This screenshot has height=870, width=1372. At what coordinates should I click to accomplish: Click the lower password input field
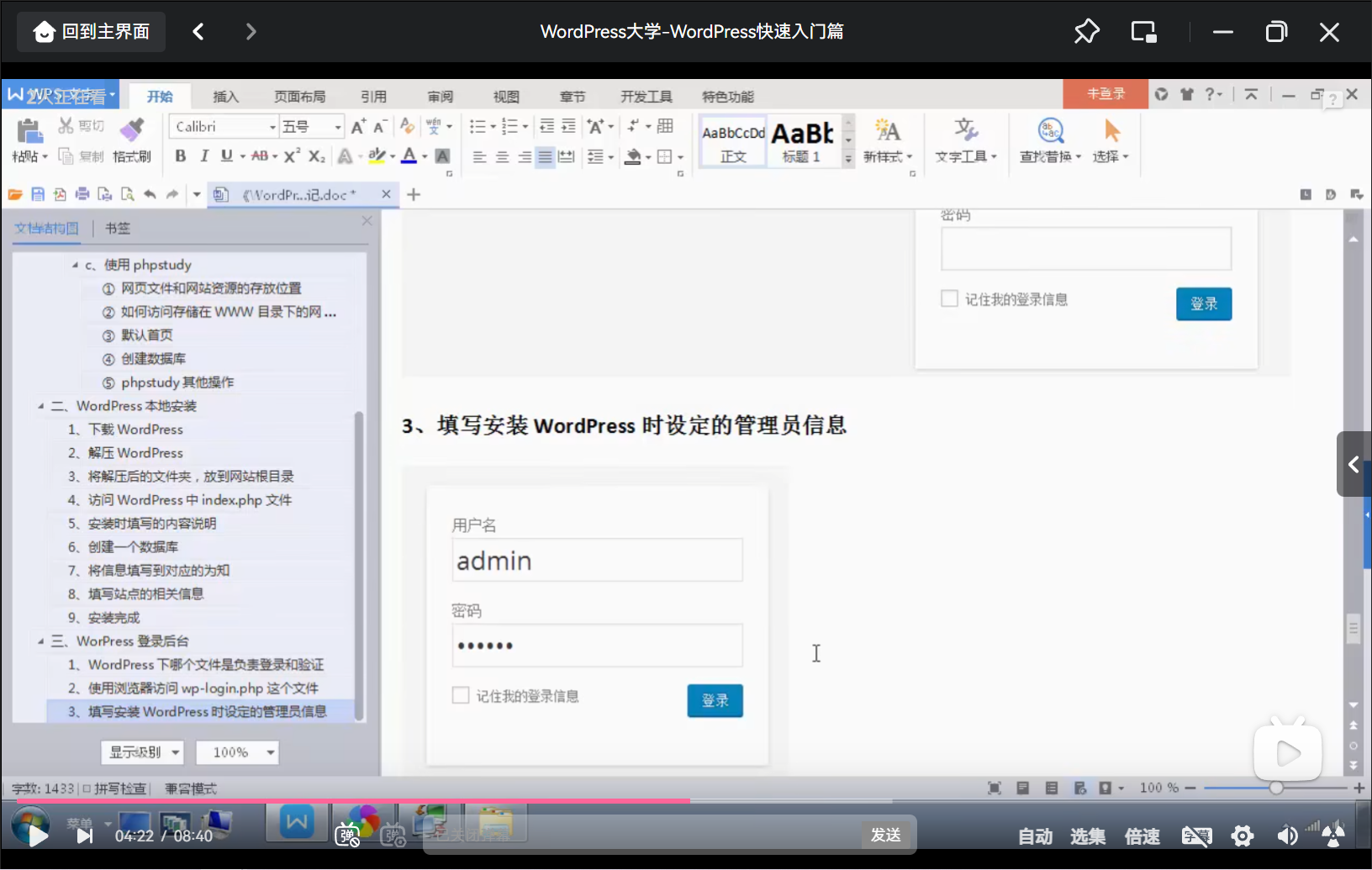[x=597, y=646]
